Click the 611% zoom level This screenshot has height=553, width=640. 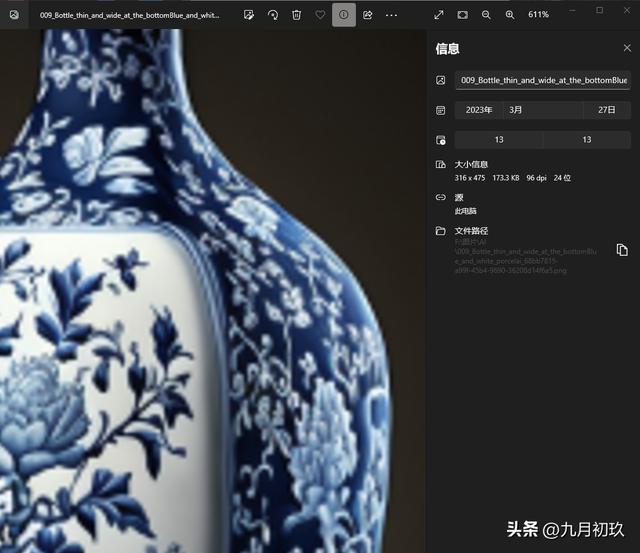click(538, 15)
